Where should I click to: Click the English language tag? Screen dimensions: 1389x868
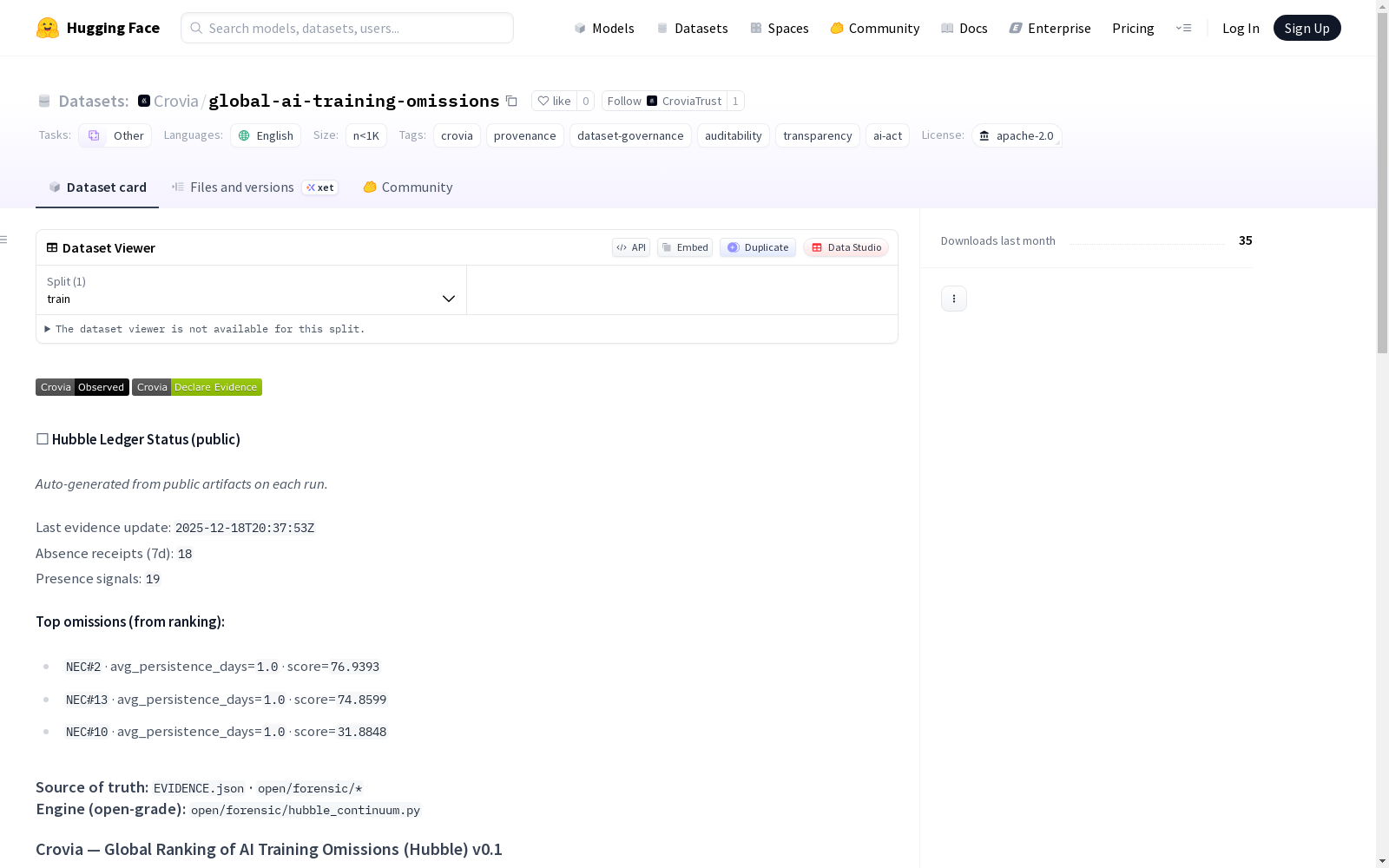pyautogui.click(x=266, y=135)
